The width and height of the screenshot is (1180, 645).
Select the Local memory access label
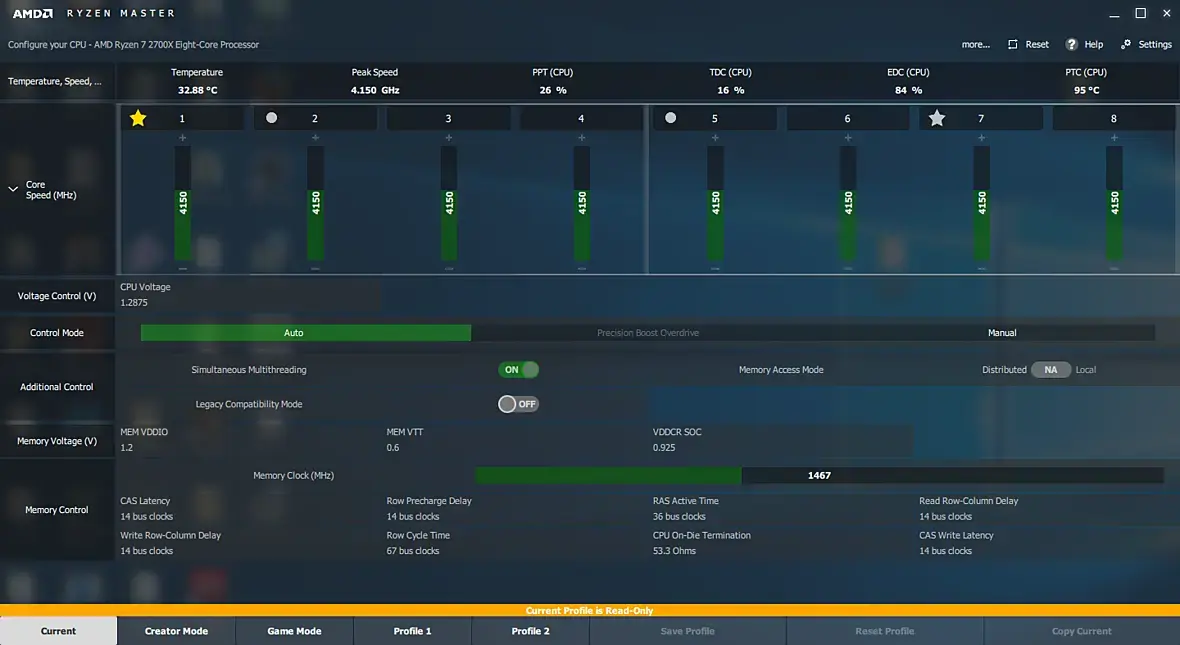tap(1086, 370)
